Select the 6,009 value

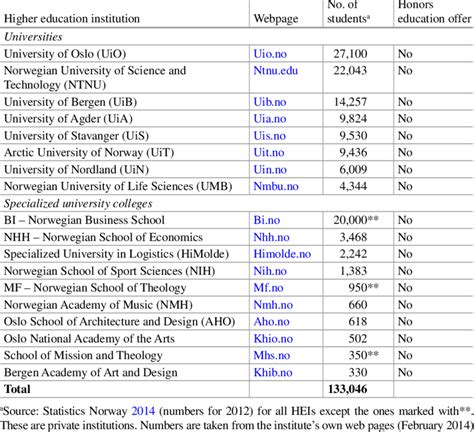(353, 169)
